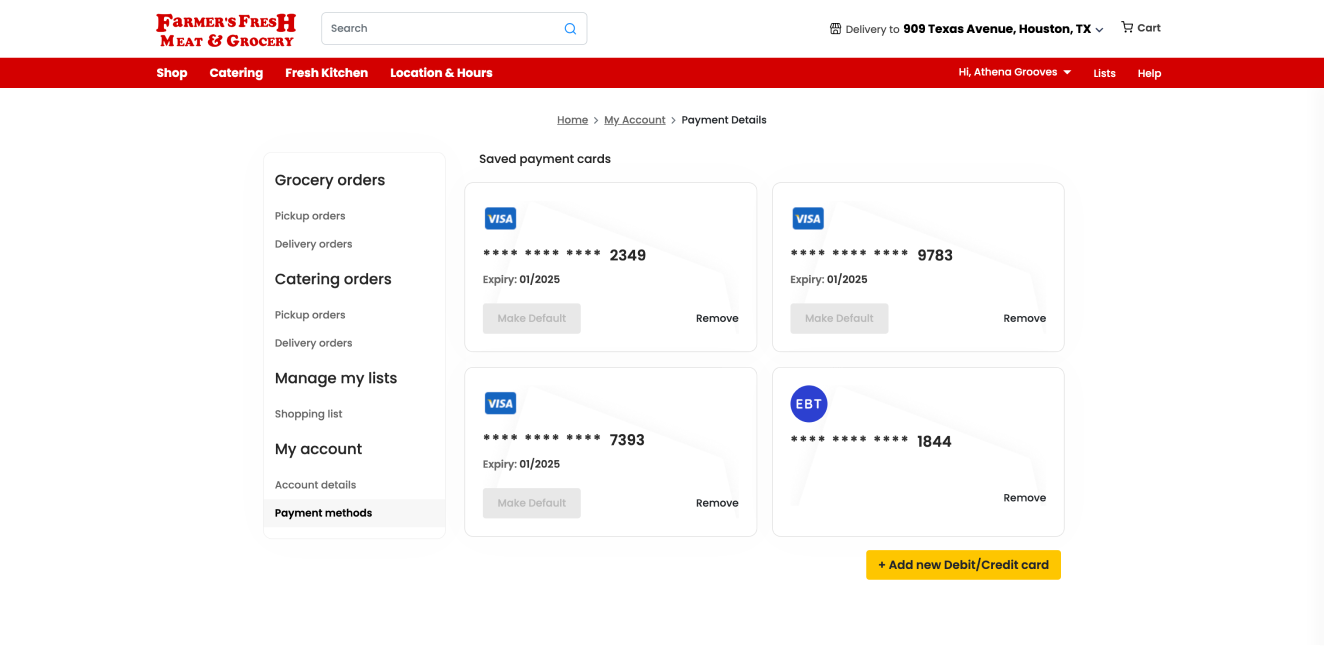Remove the Visa card ending in 2349

pyautogui.click(x=717, y=319)
